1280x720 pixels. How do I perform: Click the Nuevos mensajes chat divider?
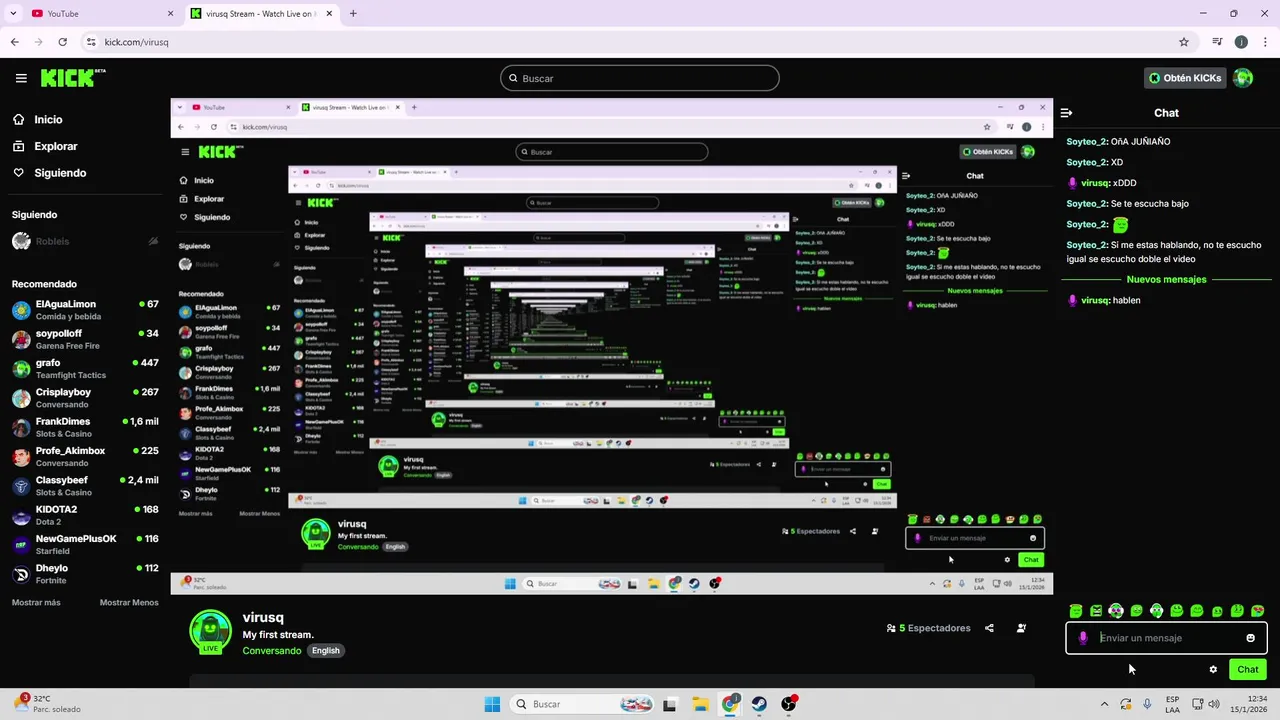point(1166,280)
